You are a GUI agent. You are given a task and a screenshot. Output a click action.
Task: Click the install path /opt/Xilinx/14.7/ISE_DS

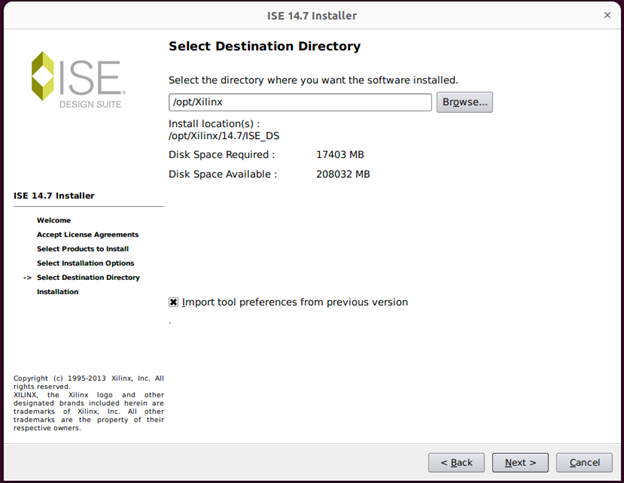point(224,136)
